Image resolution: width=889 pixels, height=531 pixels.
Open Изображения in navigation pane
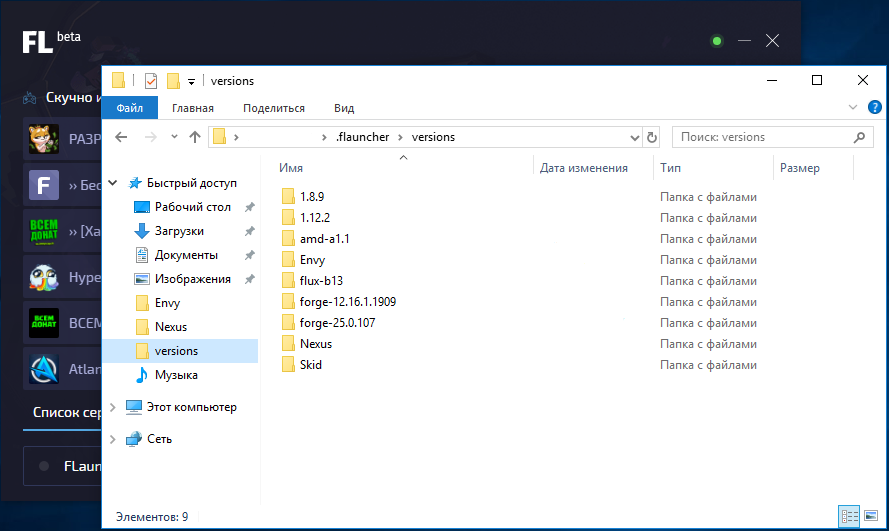tap(193, 279)
